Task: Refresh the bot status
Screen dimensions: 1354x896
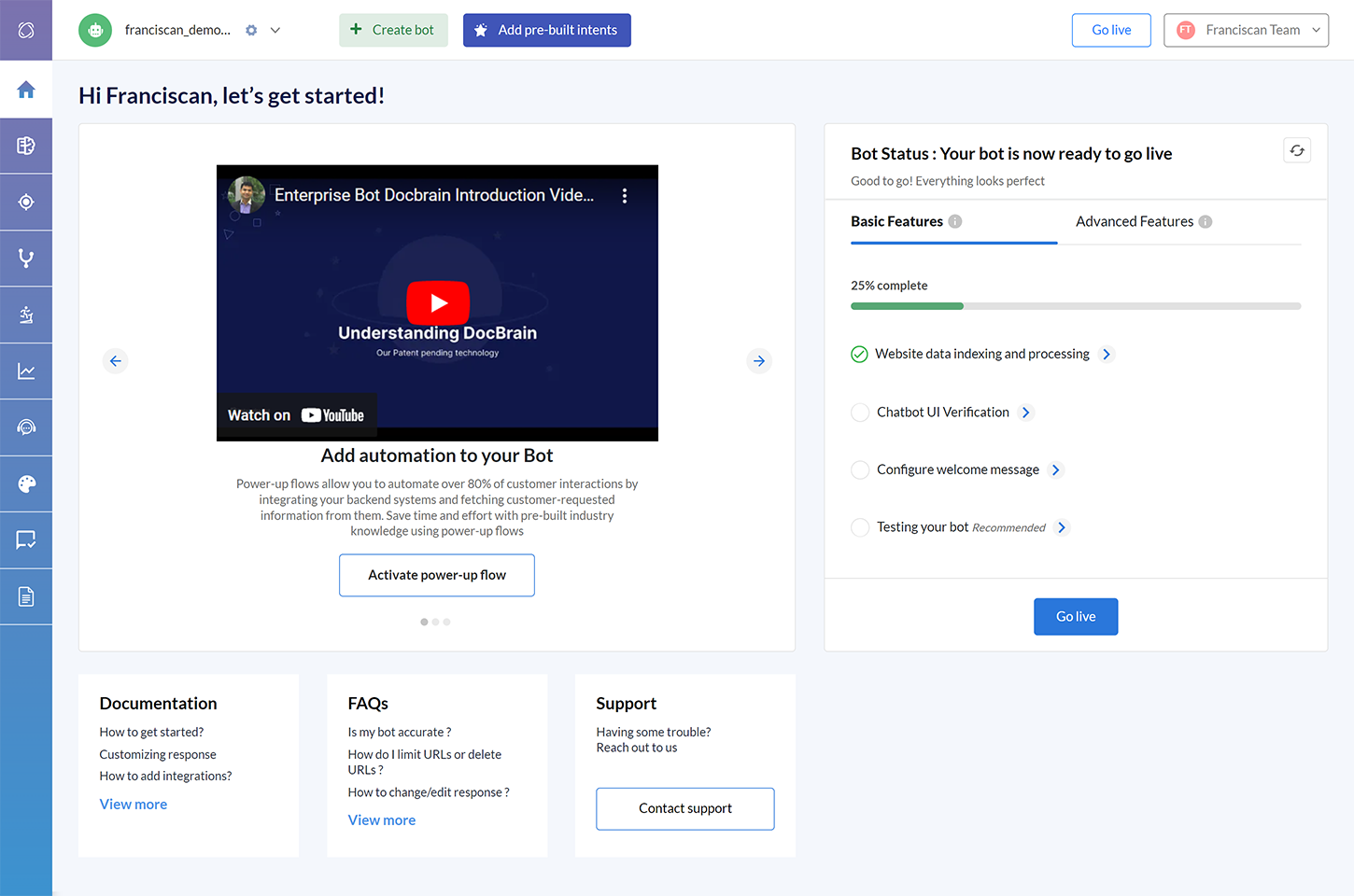Action: point(1297,150)
